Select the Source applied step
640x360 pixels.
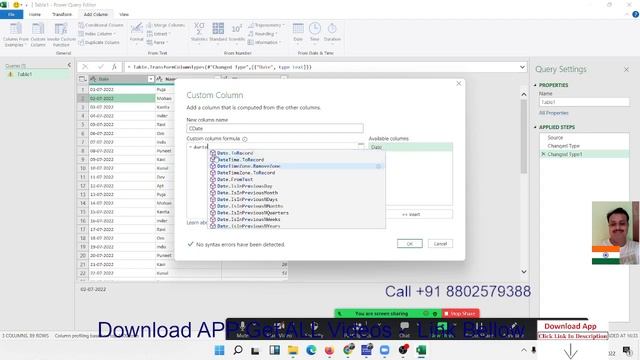point(555,138)
